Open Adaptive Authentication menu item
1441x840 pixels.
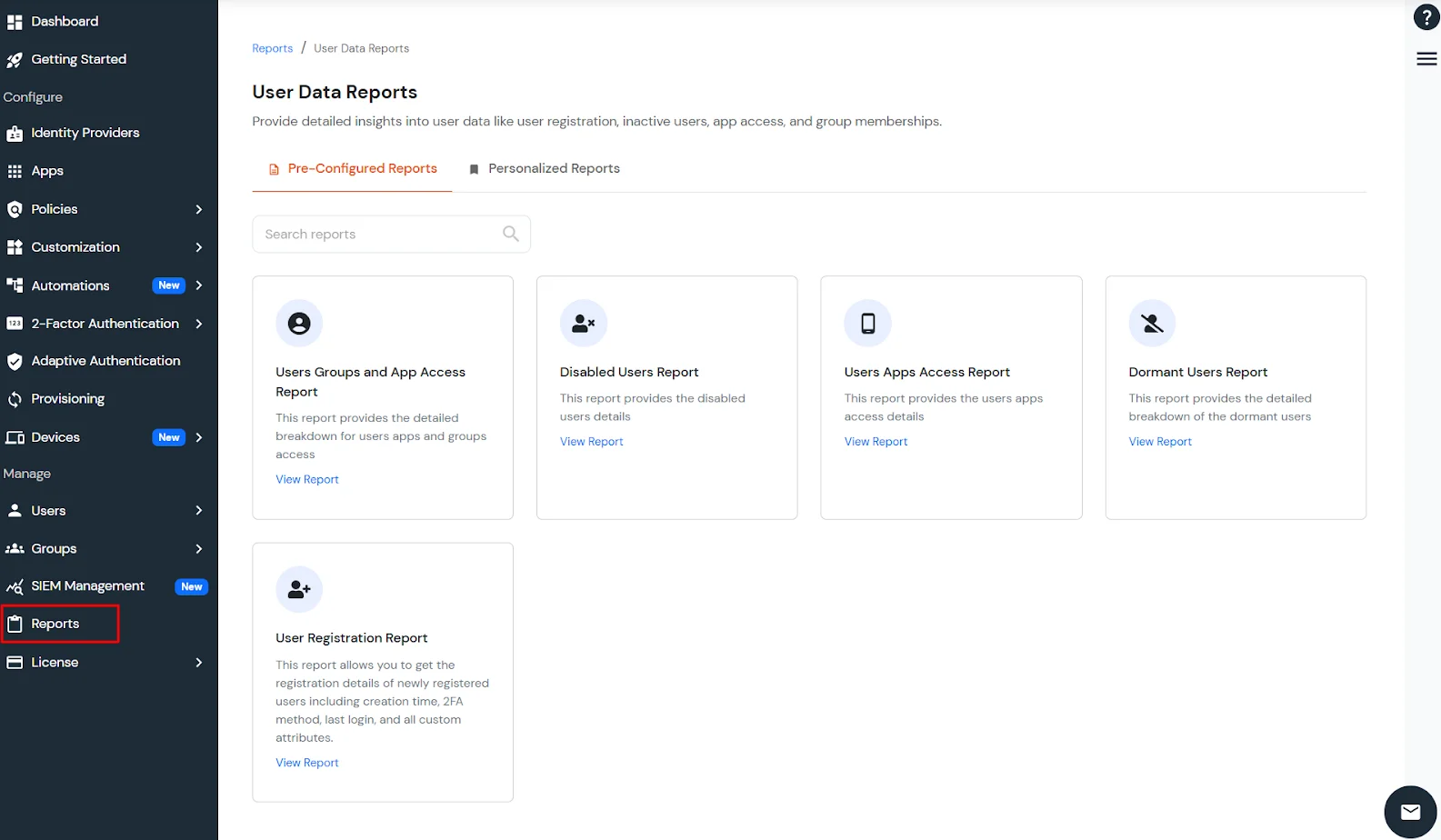tap(105, 362)
